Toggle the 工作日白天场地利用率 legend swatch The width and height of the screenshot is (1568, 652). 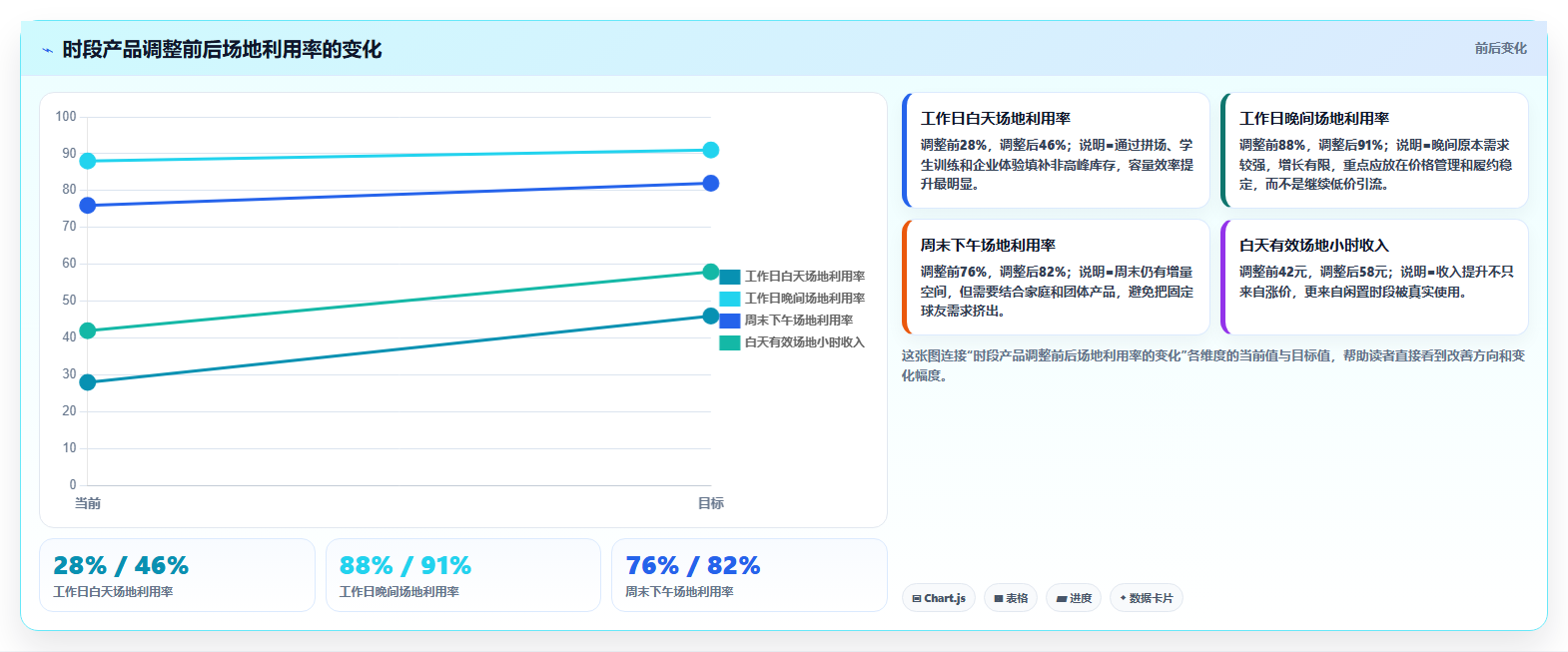730,277
